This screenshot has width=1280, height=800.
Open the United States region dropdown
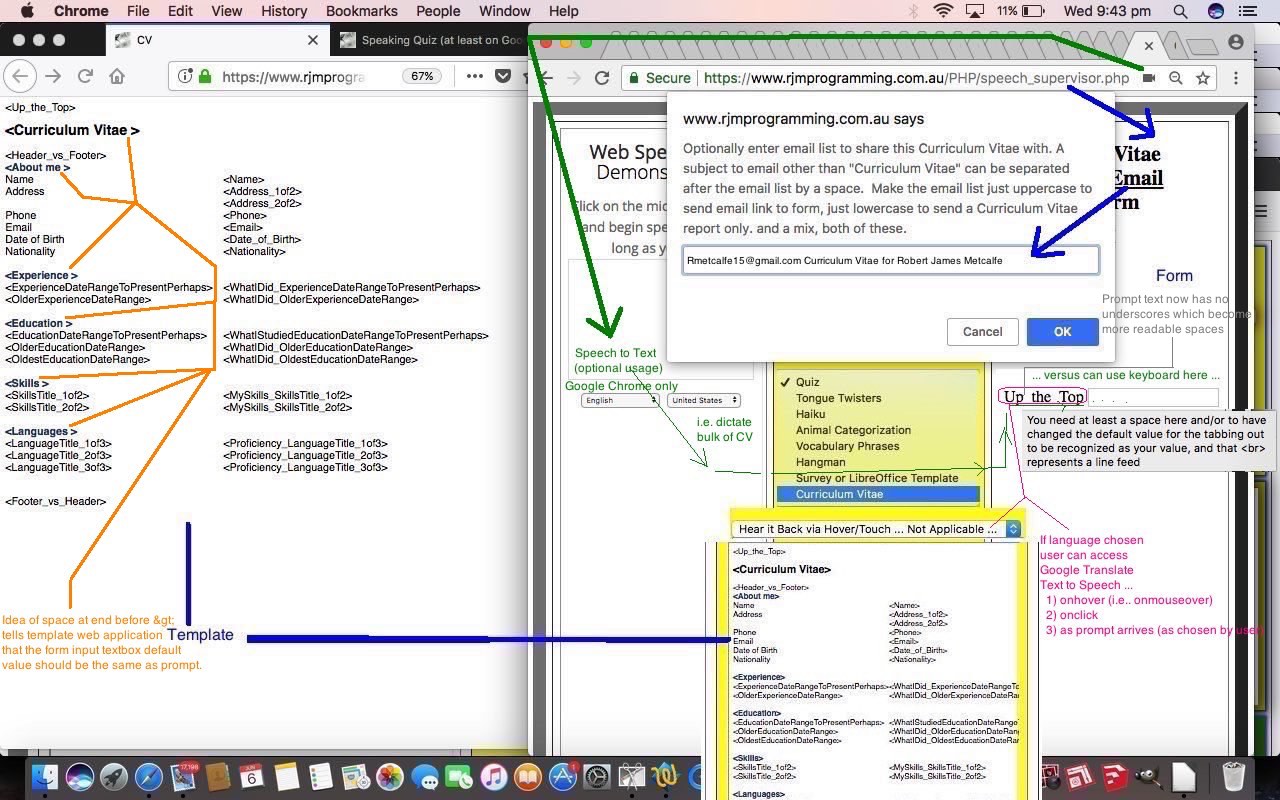(703, 399)
